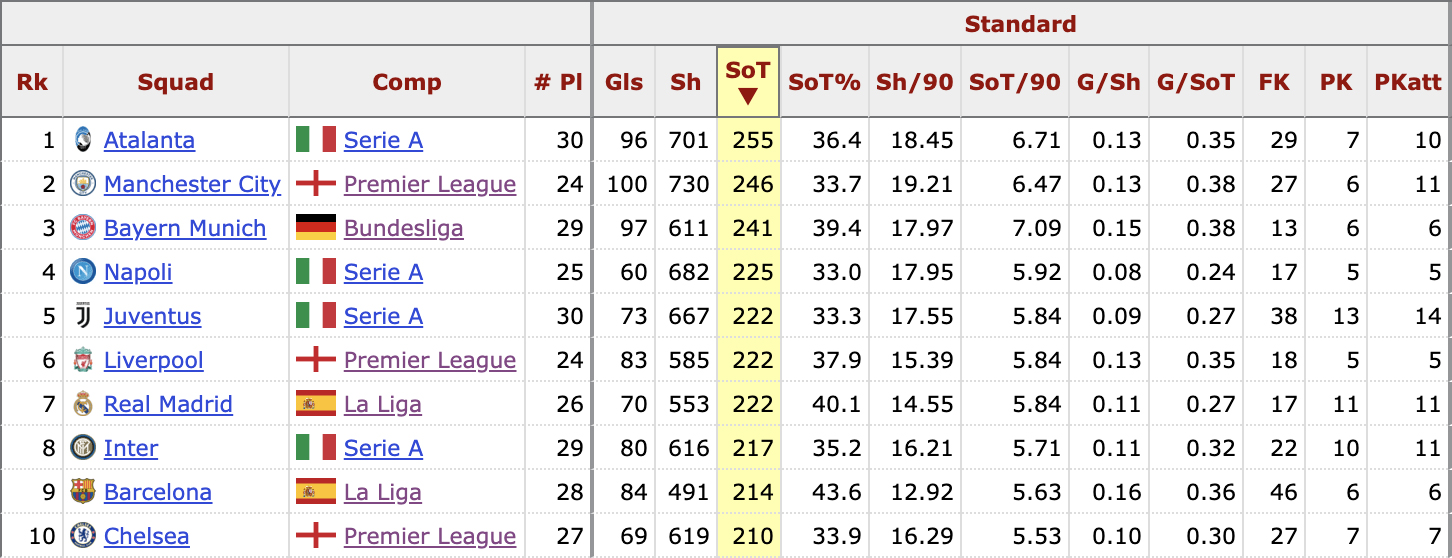The width and height of the screenshot is (1452, 558).
Task: Sort by the Squad column header
Action: click(176, 82)
